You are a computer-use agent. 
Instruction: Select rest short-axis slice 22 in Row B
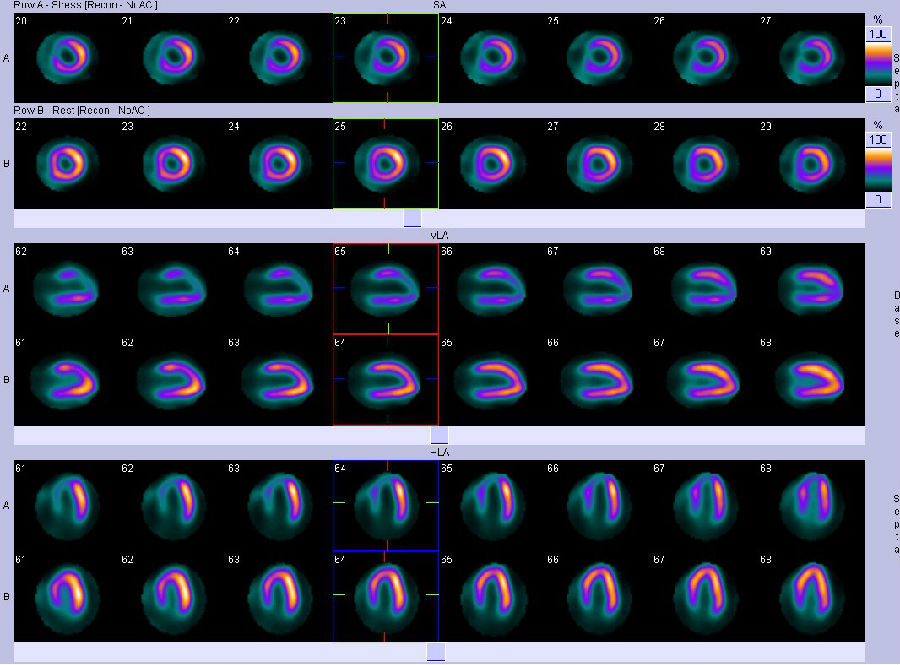[65, 163]
